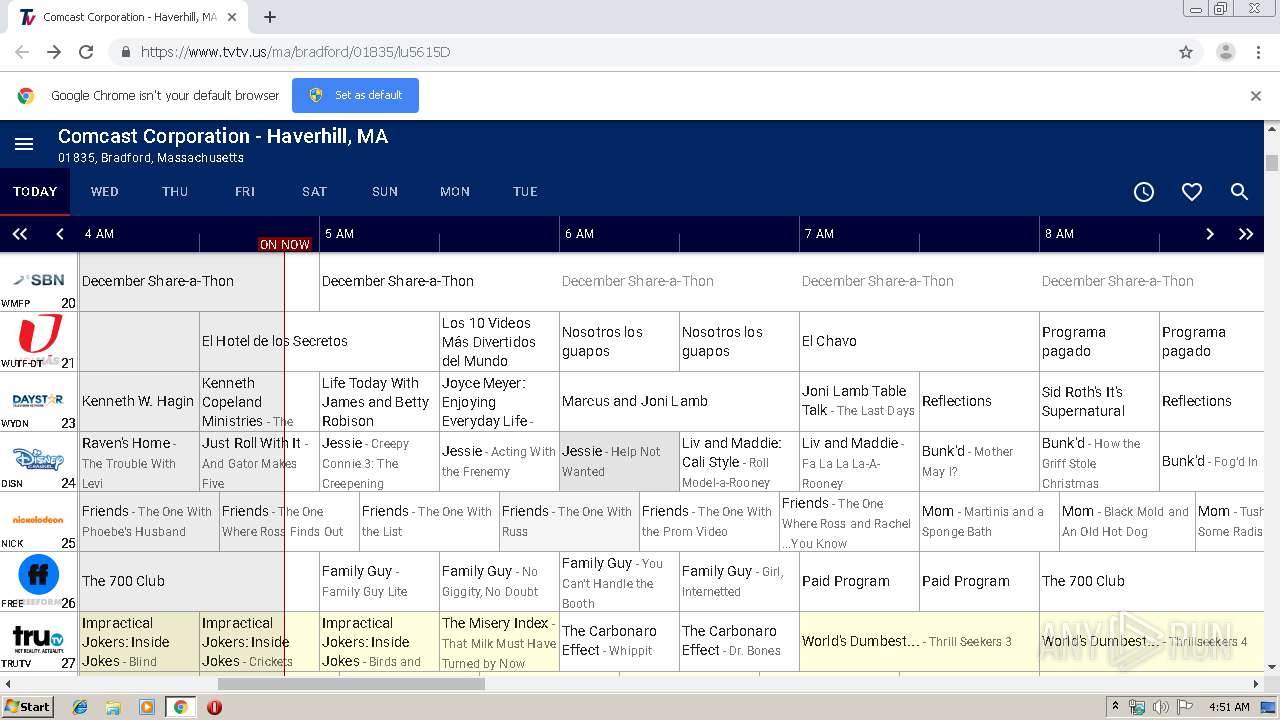Open The Misery Index listing
The width and height of the screenshot is (1280, 720).
[499, 641]
